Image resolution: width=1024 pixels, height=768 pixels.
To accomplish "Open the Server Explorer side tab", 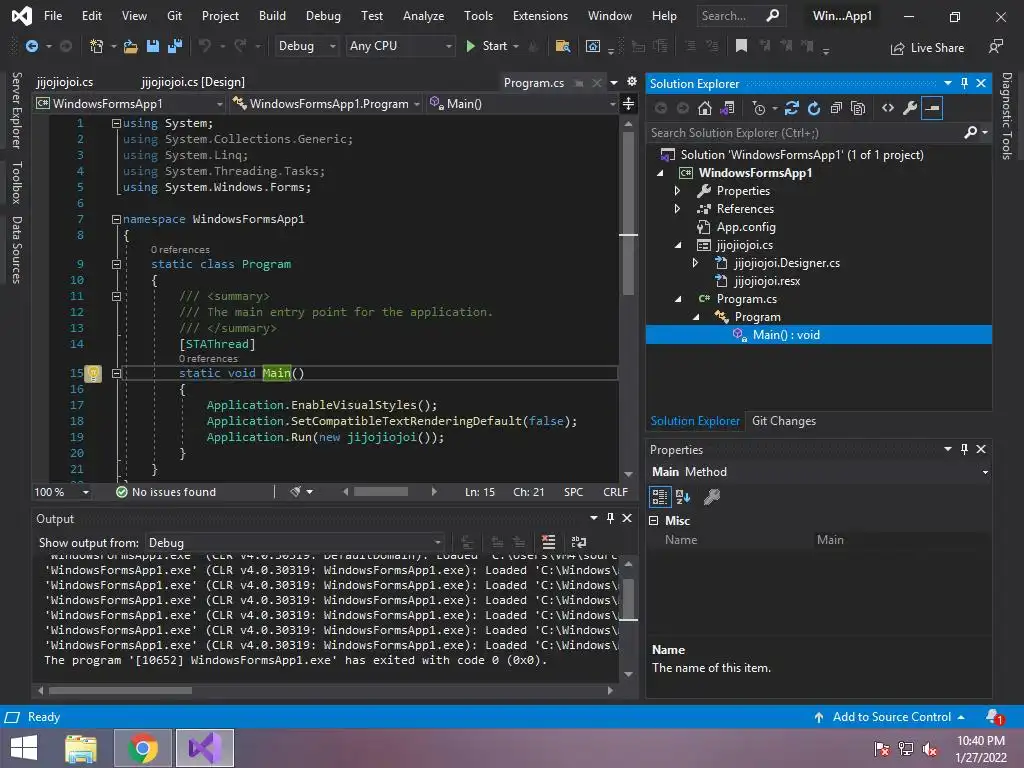I will pyautogui.click(x=17, y=110).
